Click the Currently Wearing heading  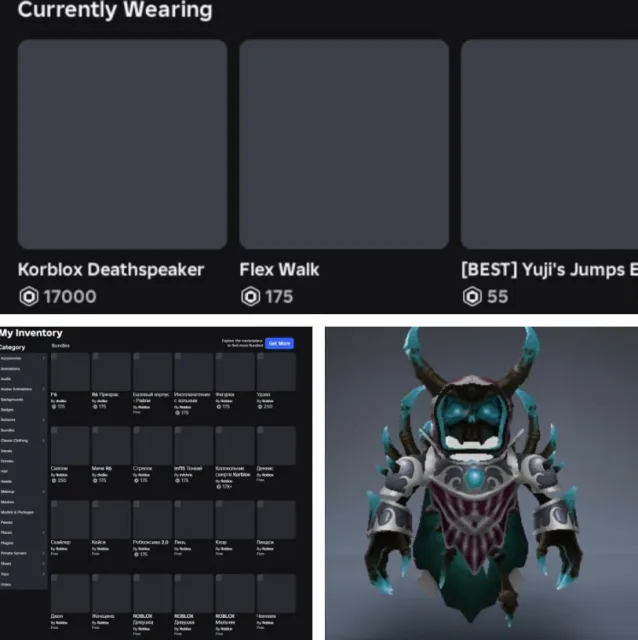[115, 10]
